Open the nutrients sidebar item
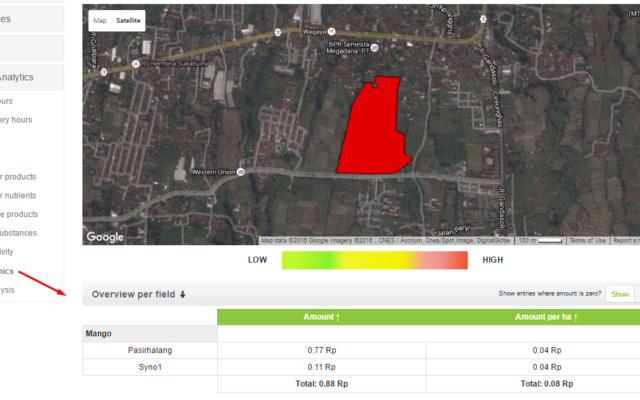Viewport: 640px width, 400px height. [18, 196]
